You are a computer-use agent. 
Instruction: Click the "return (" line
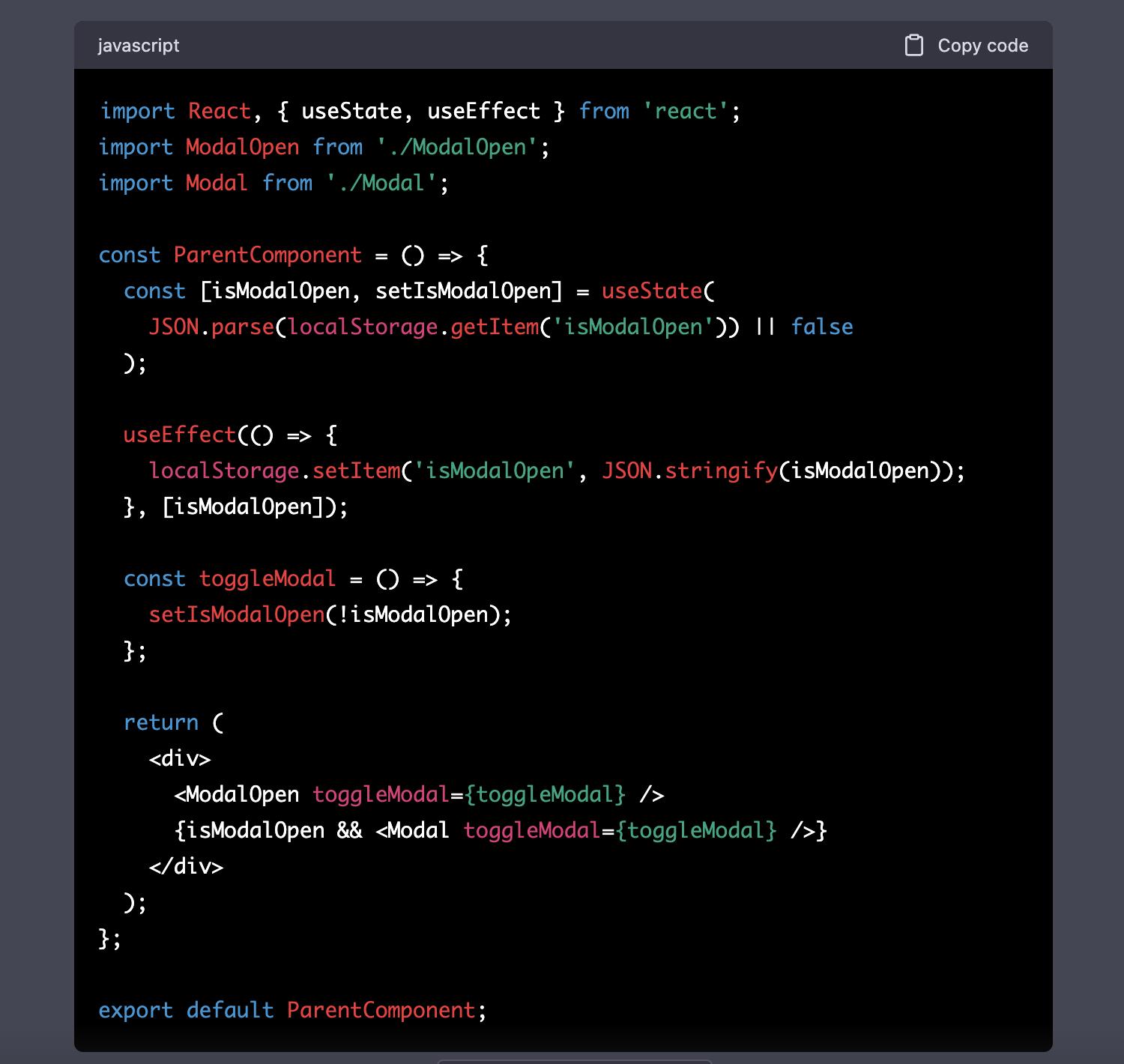pyautogui.click(x=174, y=723)
